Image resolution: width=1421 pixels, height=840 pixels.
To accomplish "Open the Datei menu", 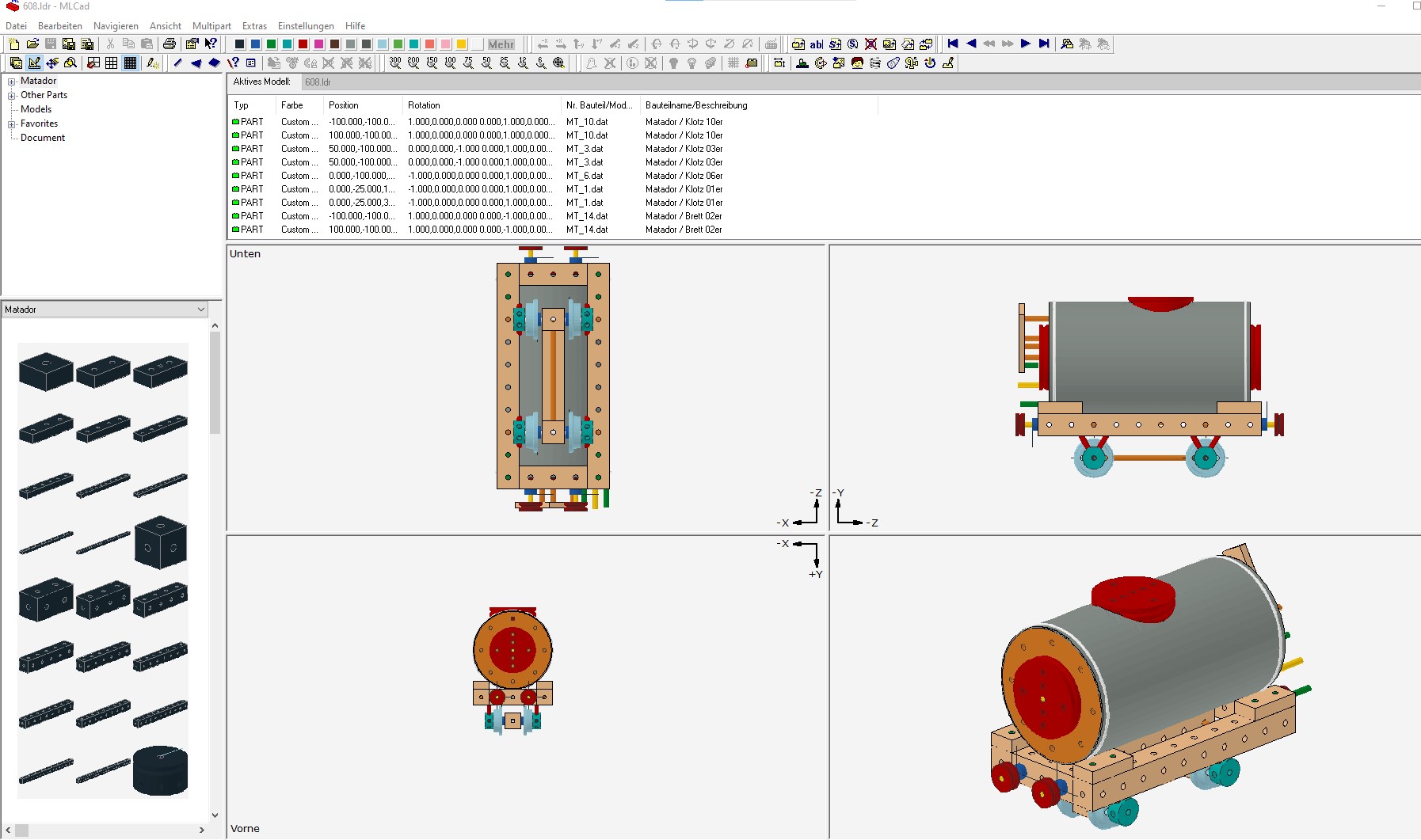I will pos(16,26).
